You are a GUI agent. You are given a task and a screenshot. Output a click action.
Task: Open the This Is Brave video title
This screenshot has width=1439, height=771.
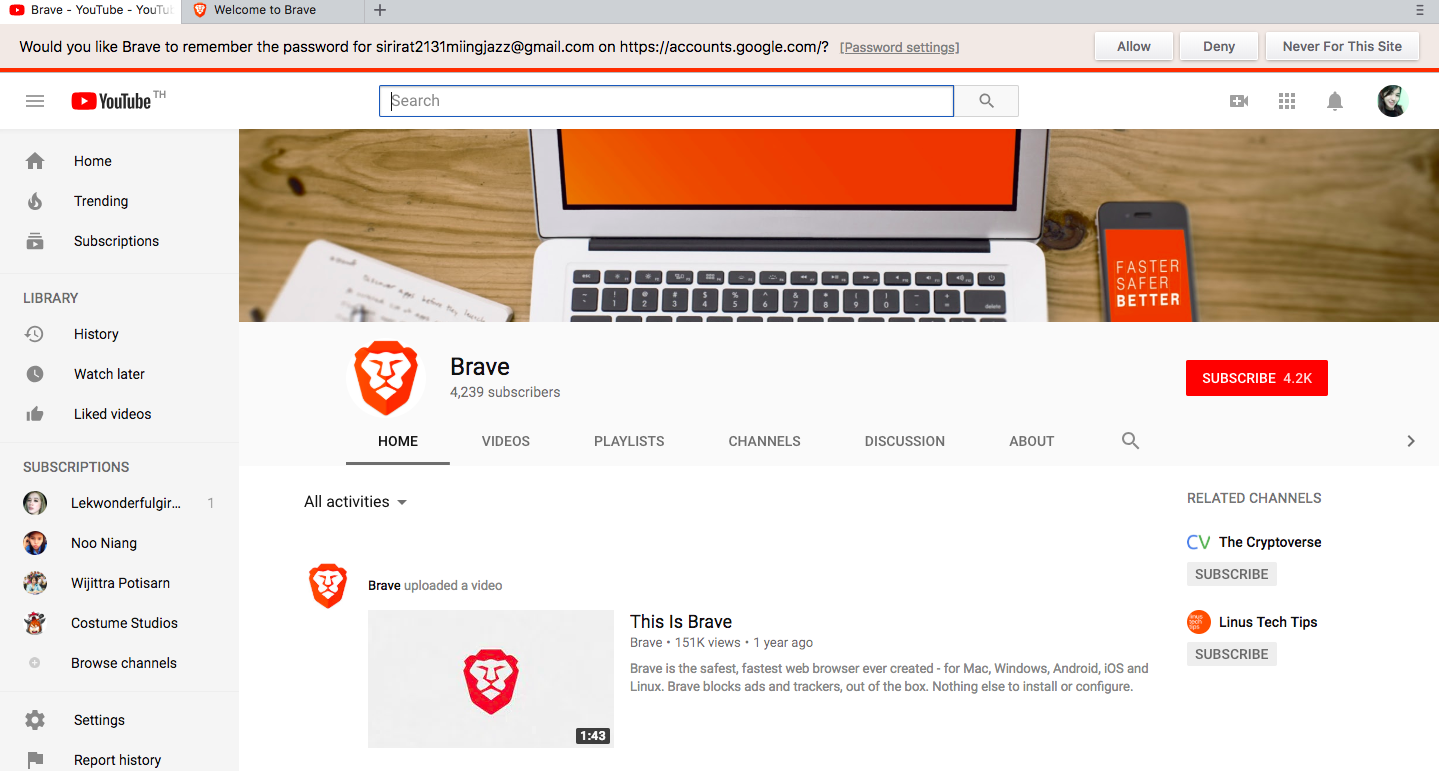[x=681, y=621]
